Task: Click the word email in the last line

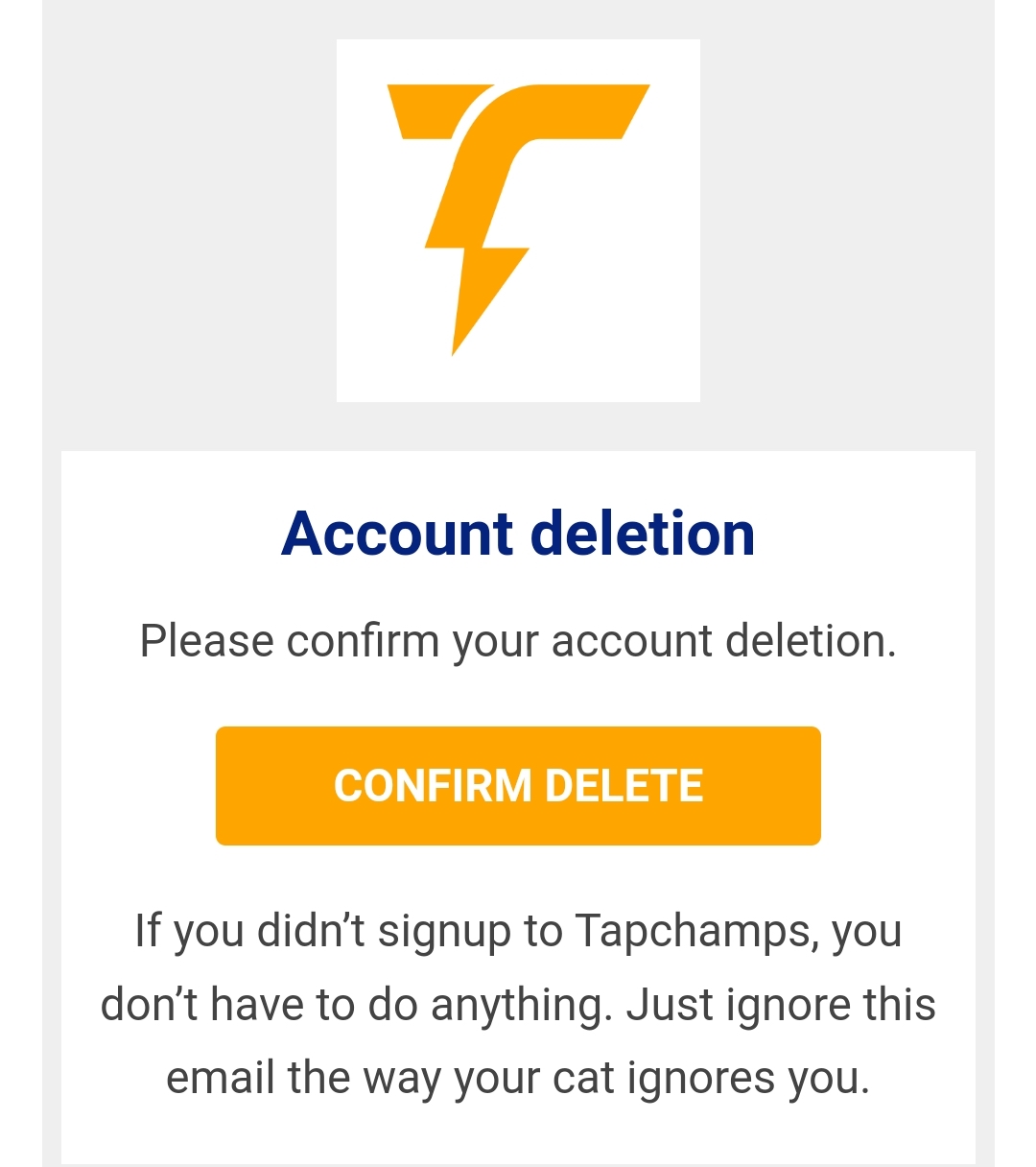Action: pyautogui.click(x=221, y=1078)
